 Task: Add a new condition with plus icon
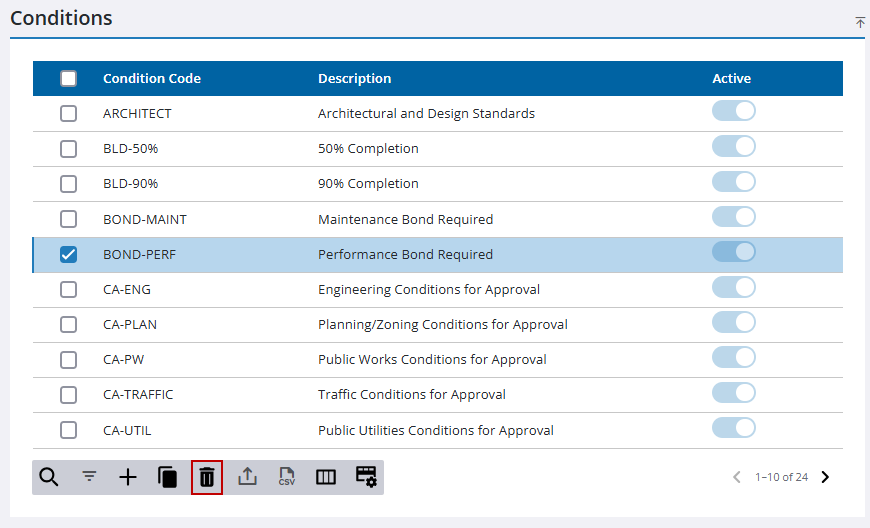pyautogui.click(x=128, y=477)
